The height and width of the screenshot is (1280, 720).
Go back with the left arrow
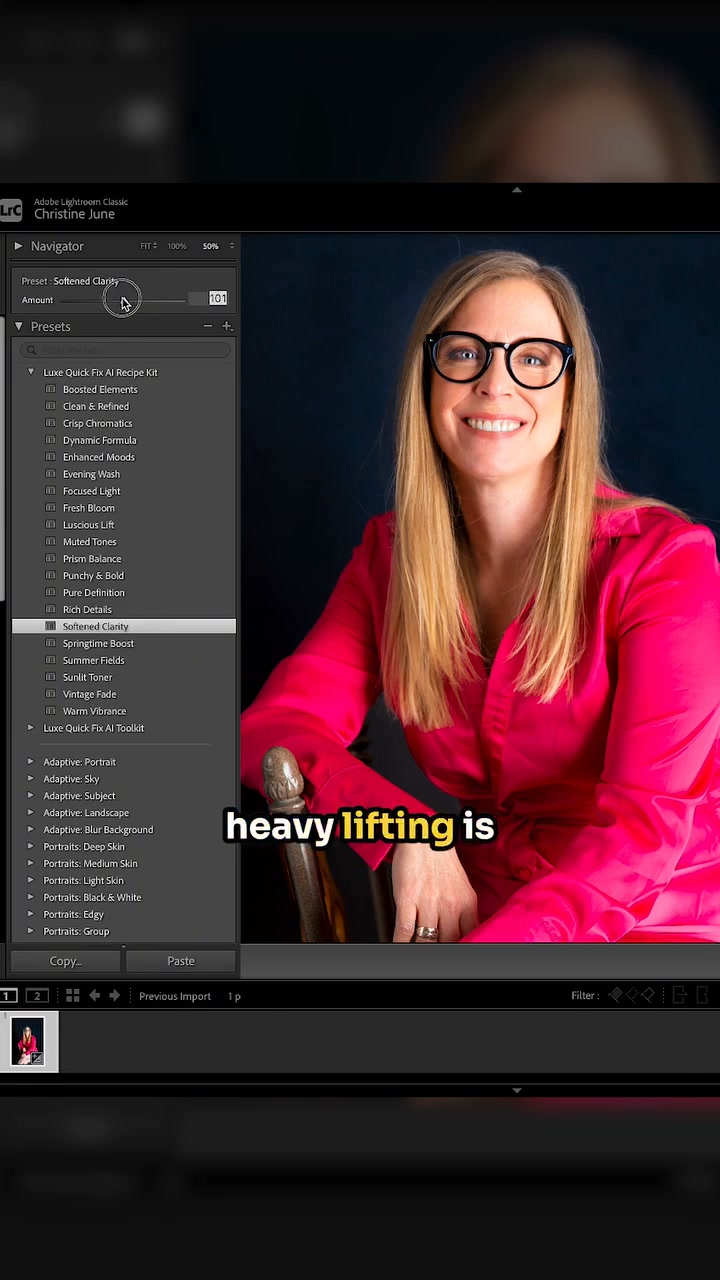click(95, 996)
